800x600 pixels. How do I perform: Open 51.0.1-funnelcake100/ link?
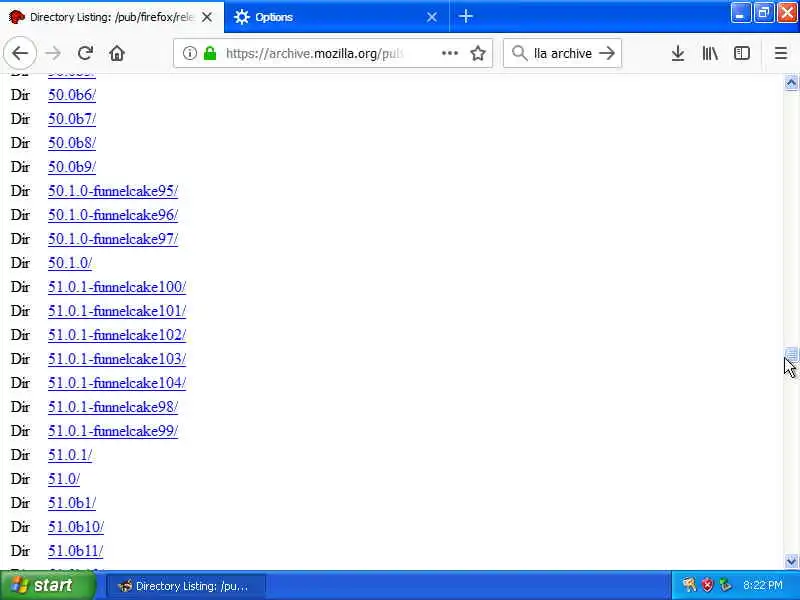[117, 287]
